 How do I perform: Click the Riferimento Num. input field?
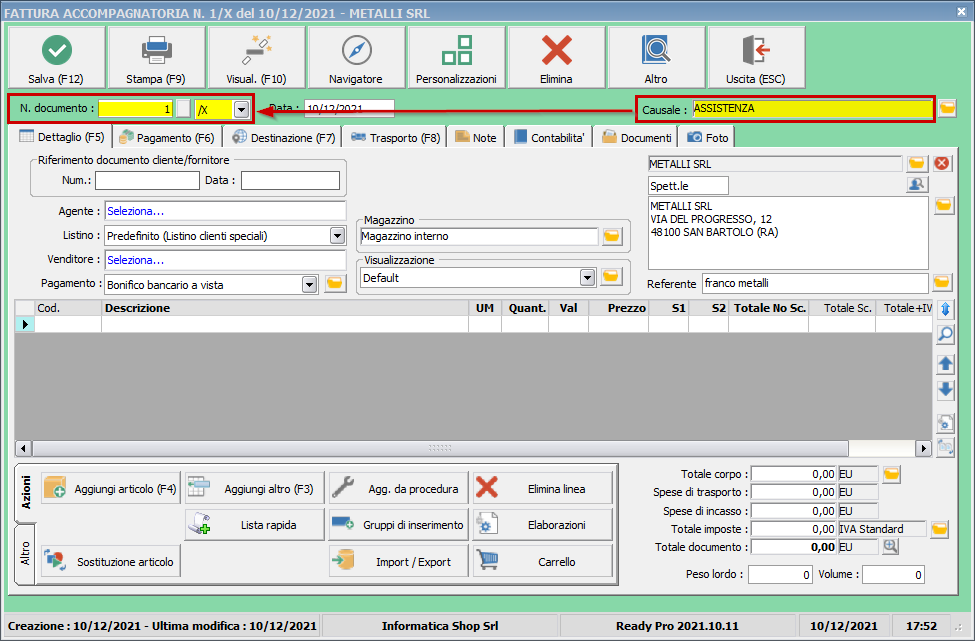(147, 180)
